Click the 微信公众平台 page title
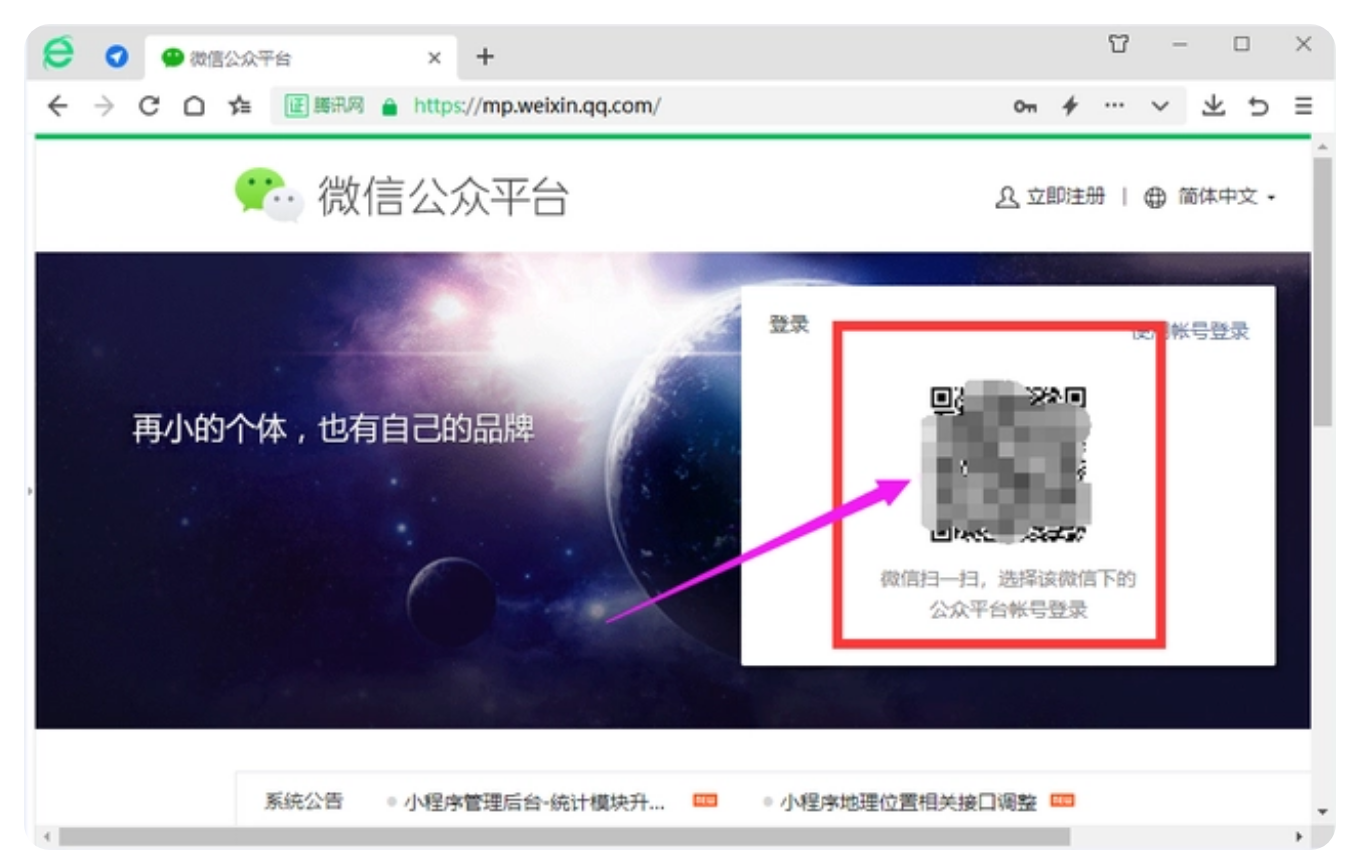Image resolution: width=1358 pixels, height=863 pixels. (x=443, y=196)
